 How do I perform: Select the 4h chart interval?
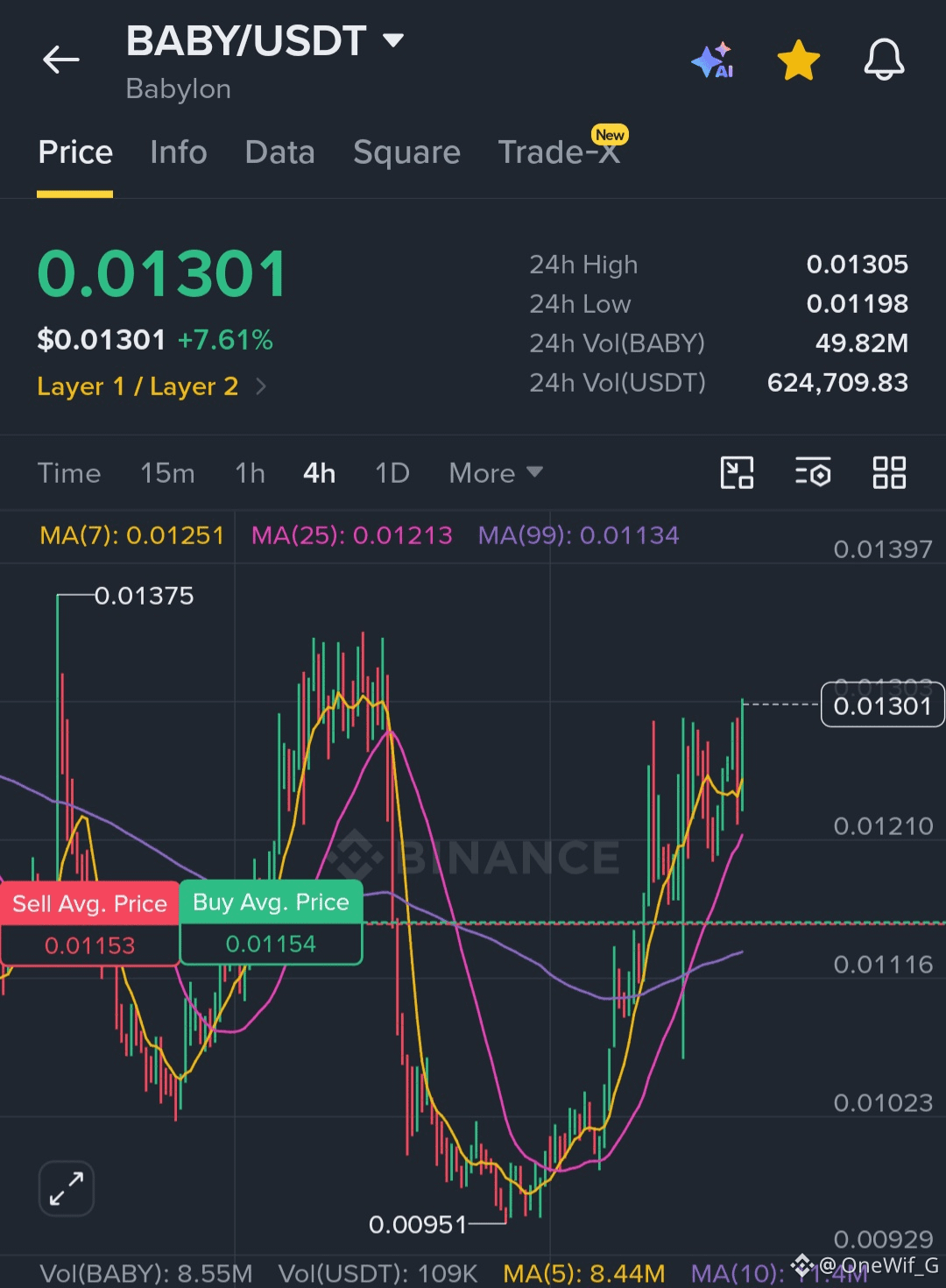point(320,473)
